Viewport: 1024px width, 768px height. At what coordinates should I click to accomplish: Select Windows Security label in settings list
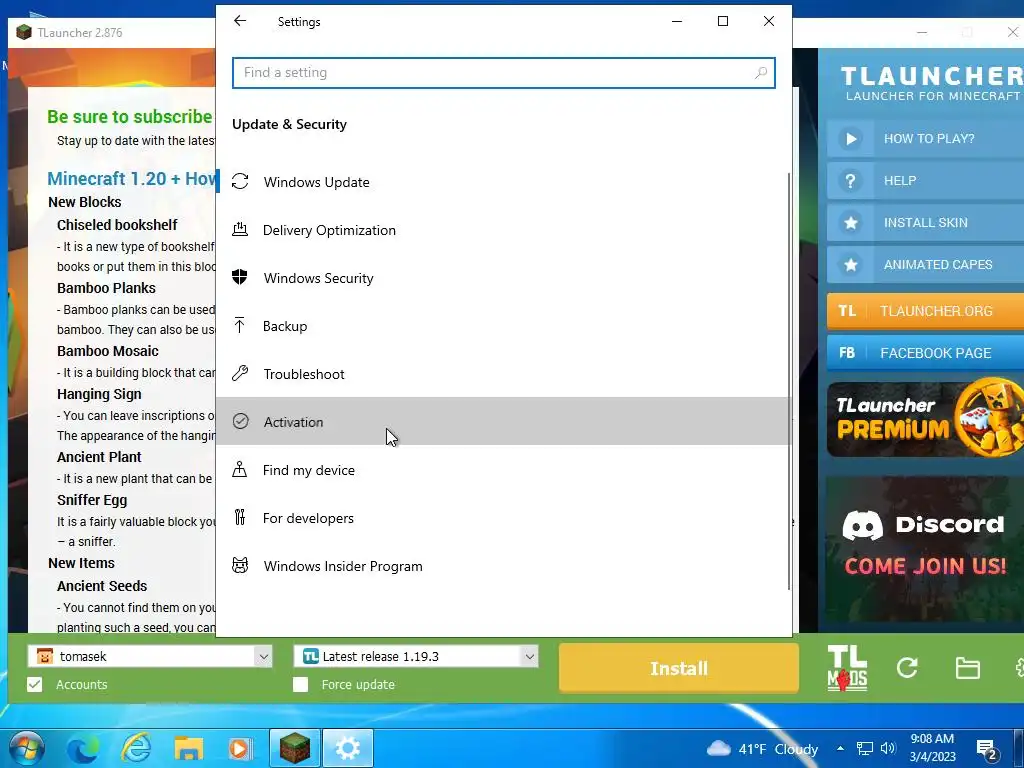click(x=319, y=278)
